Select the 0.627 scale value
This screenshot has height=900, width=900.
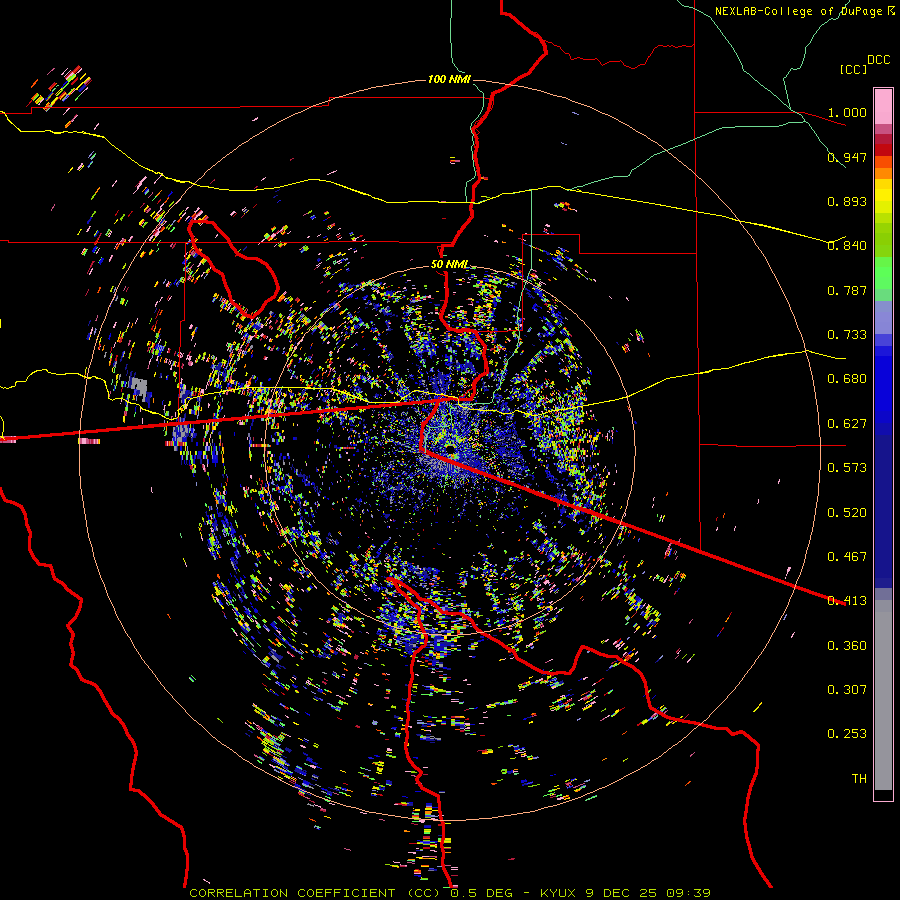coord(847,424)
